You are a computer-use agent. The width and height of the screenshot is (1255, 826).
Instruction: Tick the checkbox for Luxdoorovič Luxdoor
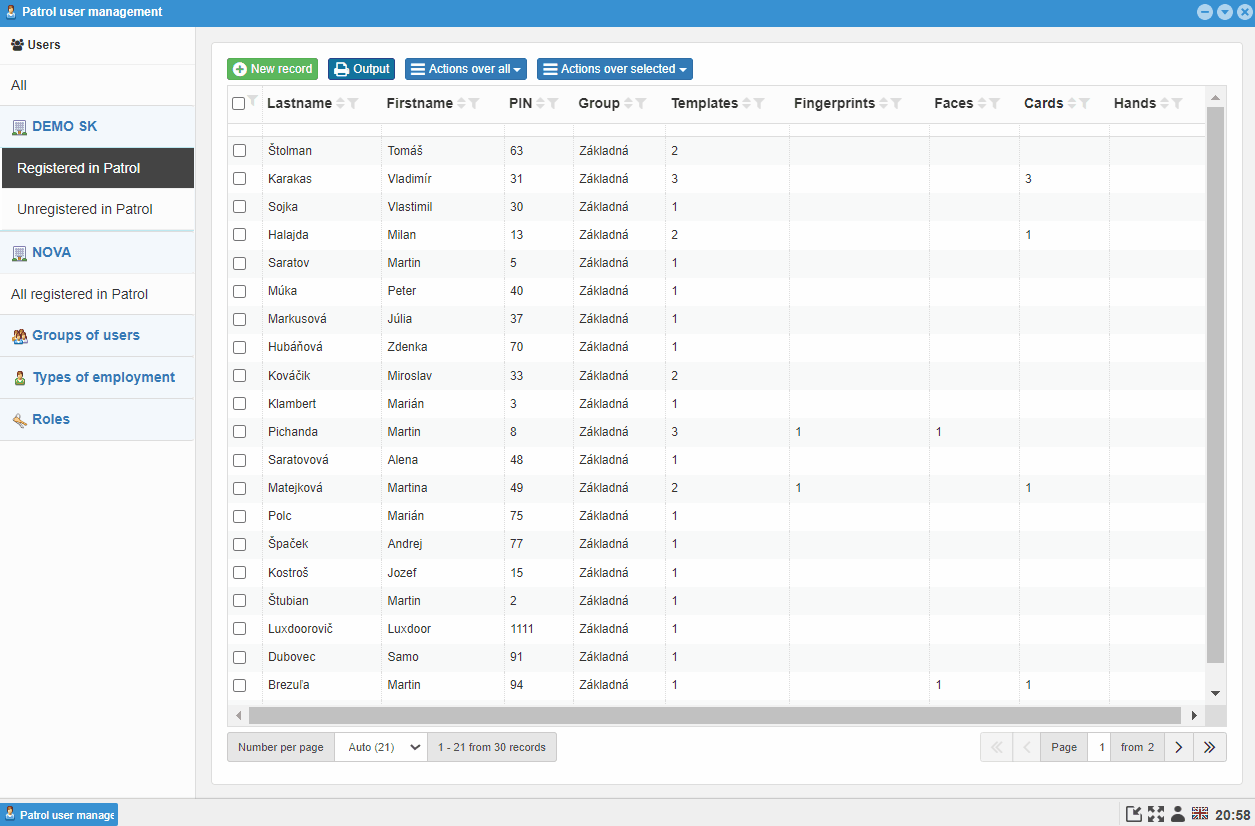coord(239,628)
